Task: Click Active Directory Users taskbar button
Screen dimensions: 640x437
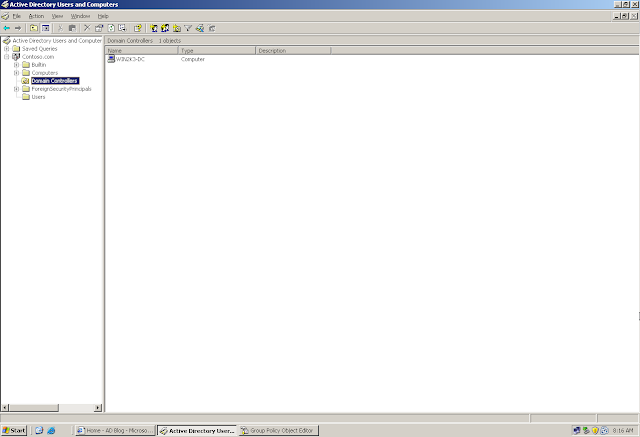Action: click(197, 430)
